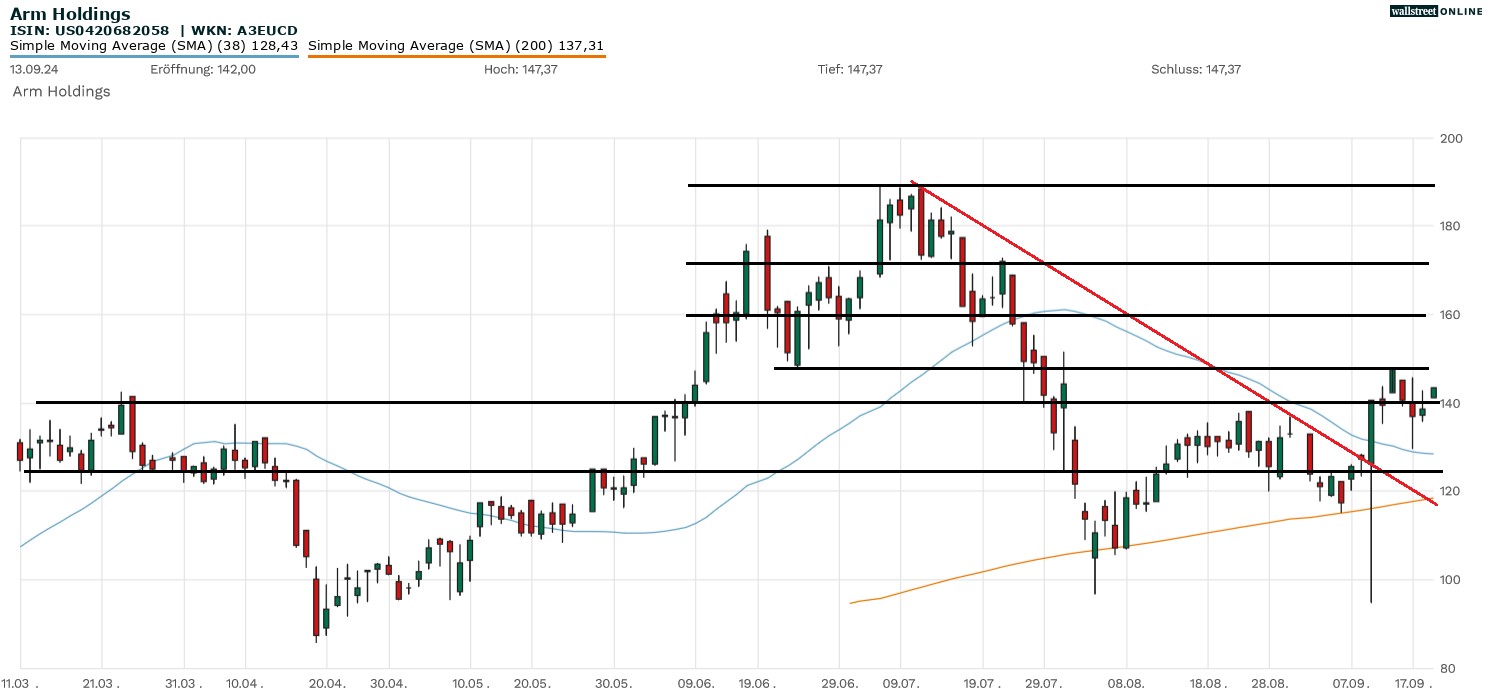Click the 07.09. date axis label

[x=1351, y=683]
